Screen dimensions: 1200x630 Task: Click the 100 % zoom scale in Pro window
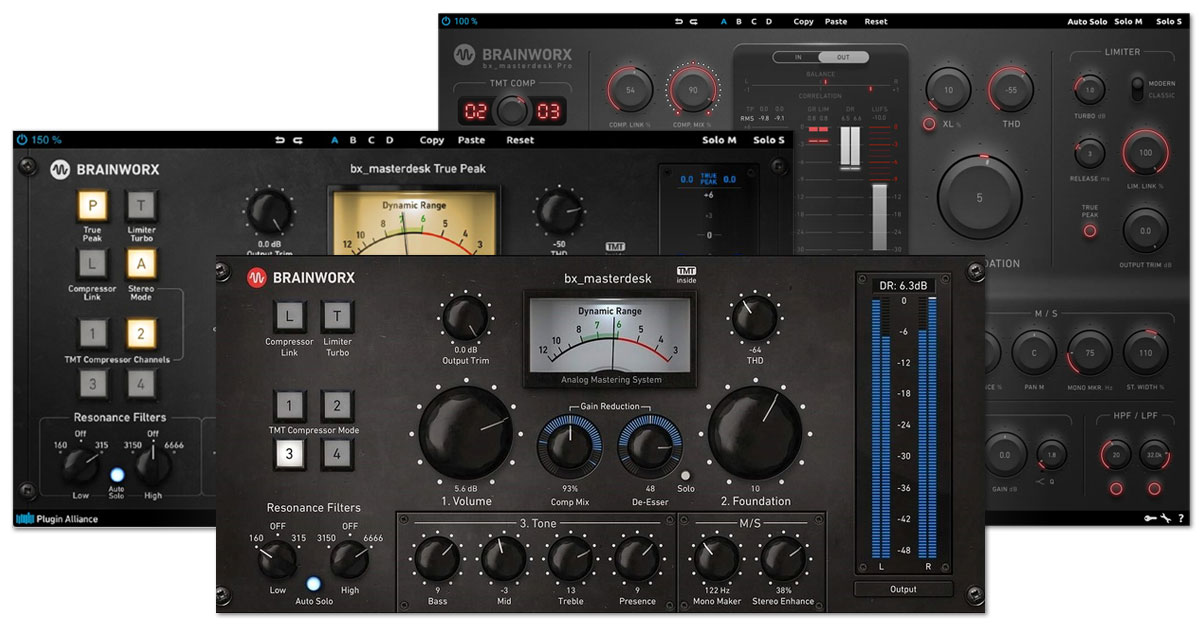tap(467, 21)
